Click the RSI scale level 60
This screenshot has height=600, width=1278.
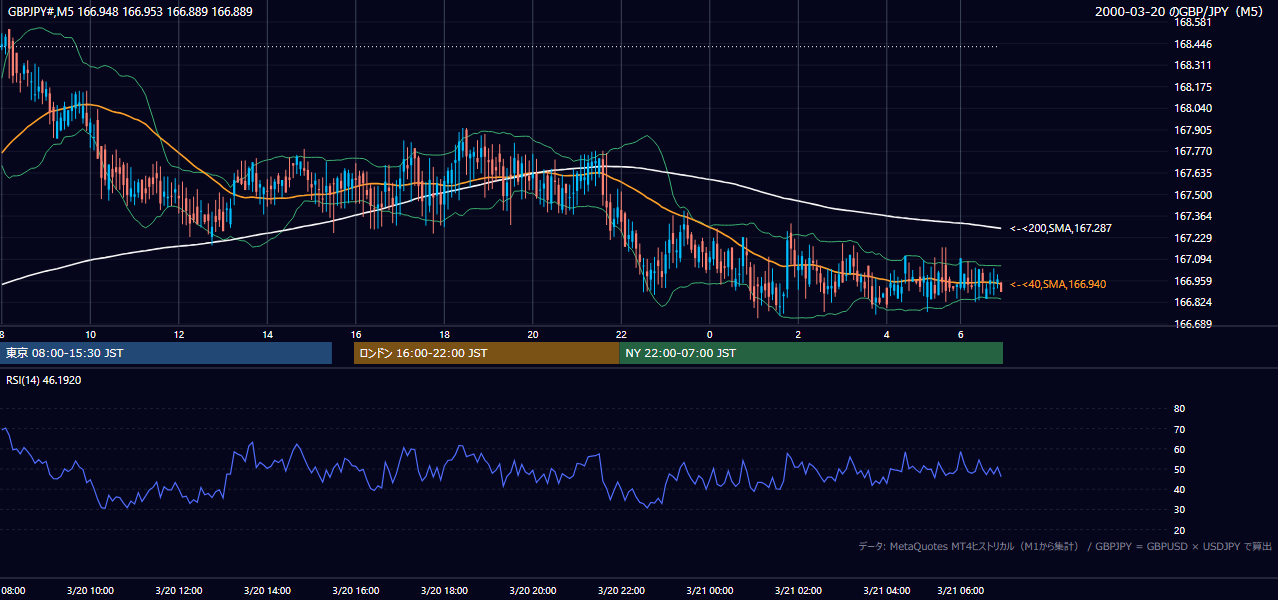[x=1179, y=449]
